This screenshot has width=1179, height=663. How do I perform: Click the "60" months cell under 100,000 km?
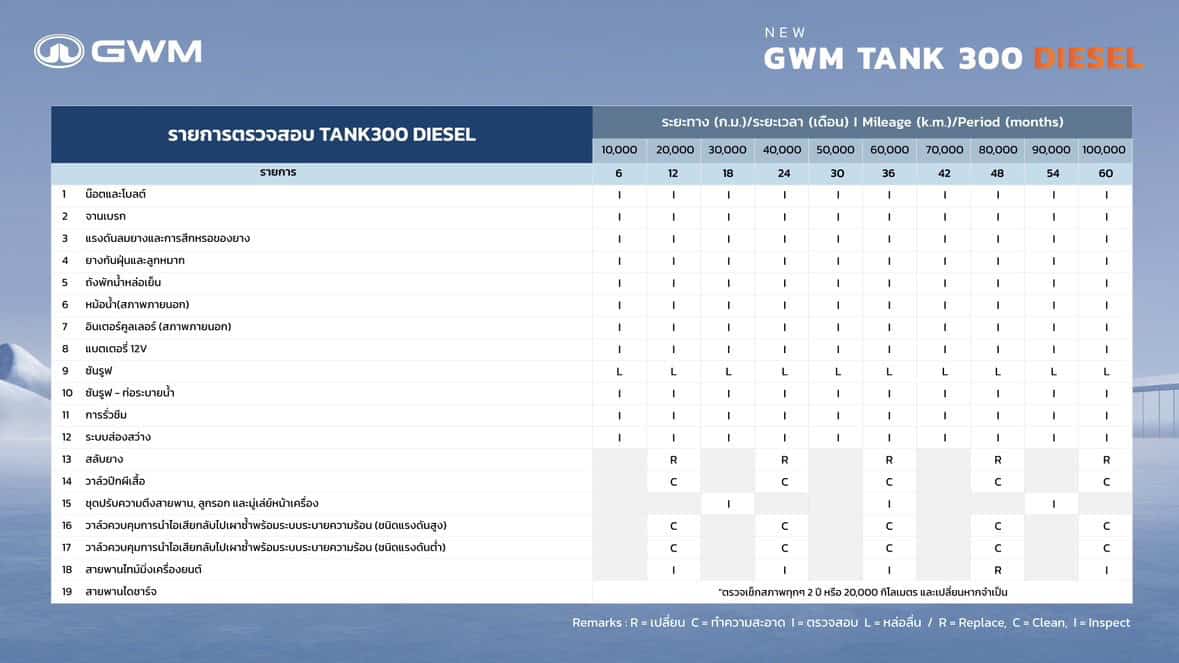pyautogui.click(x=1104, y=172)
